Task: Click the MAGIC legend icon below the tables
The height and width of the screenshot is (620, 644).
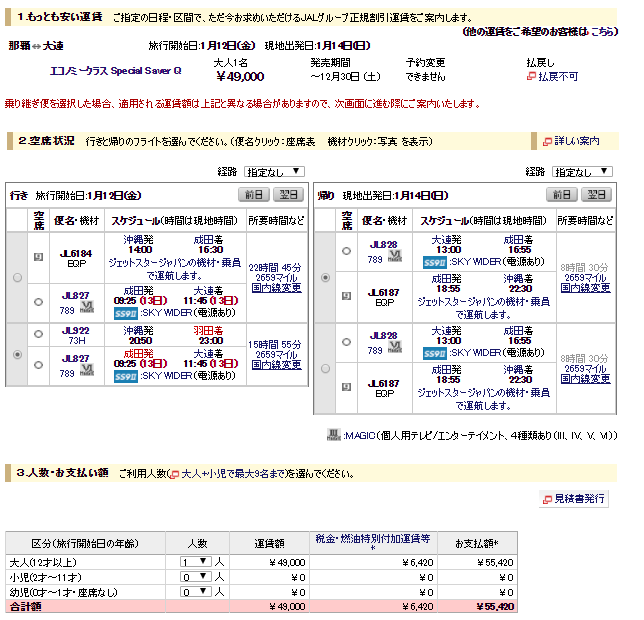Action: (x=334, y=435)
